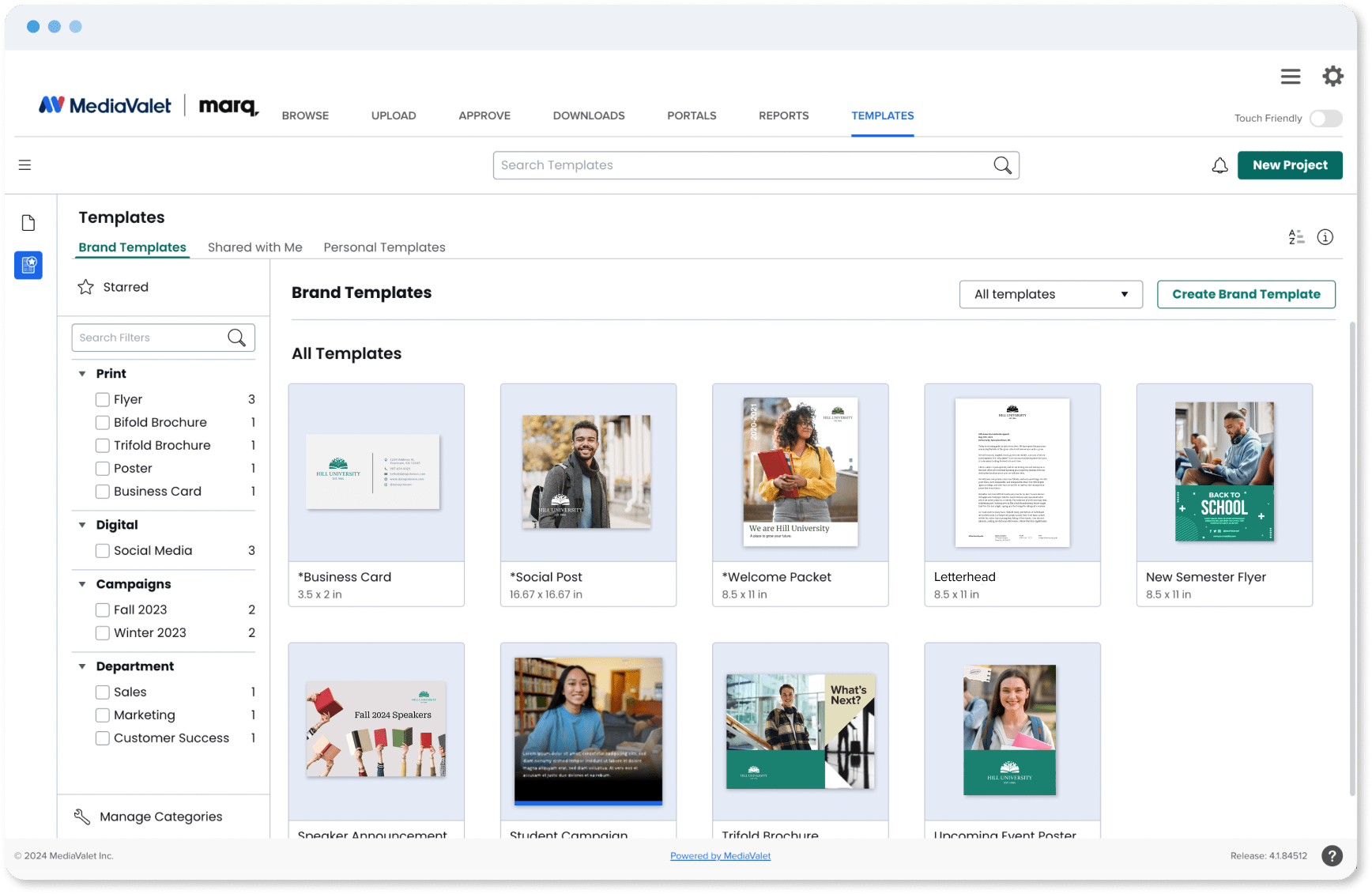This screenshot has width=1372, height=894.
Task: Open the *Welcome Packet template thumbnail
Action: [801, 473]
